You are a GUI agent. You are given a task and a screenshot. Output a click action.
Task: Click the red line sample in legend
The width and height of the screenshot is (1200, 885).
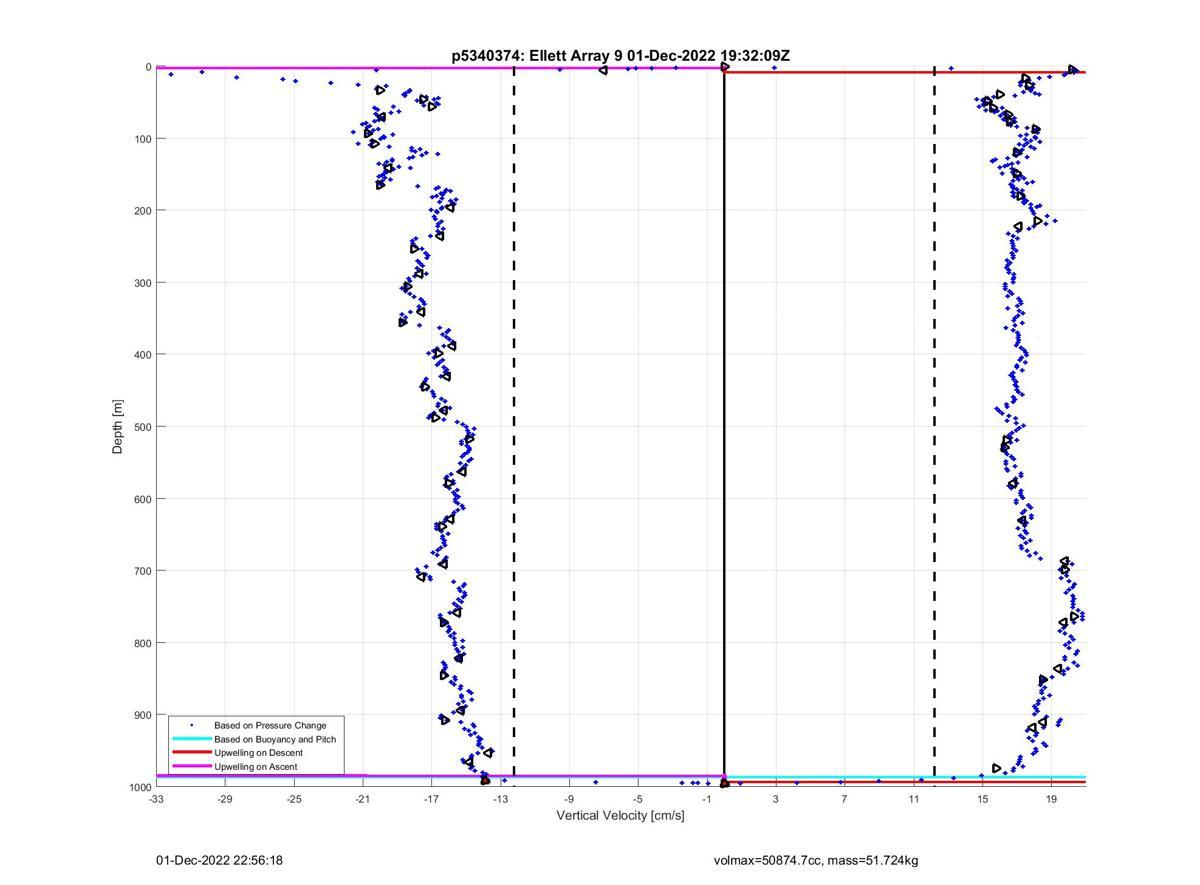click(x=190, y=753)
